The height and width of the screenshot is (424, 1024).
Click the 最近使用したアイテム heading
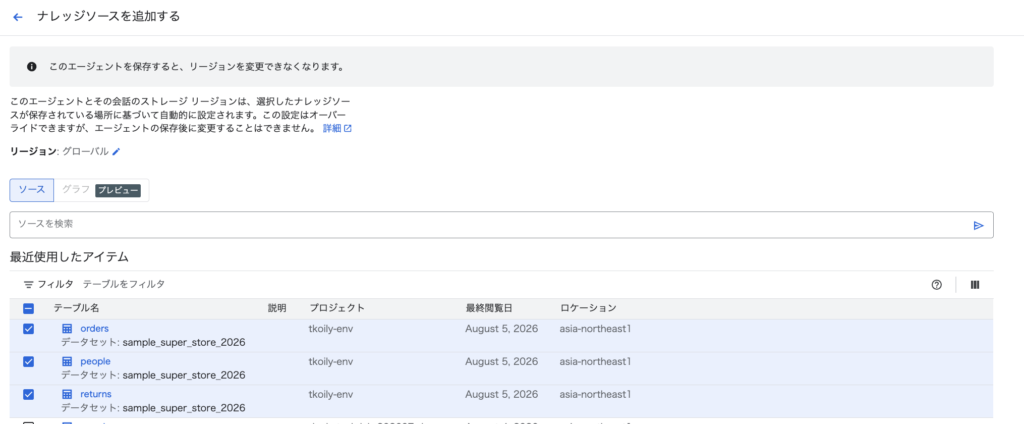click(x=69, y=257)
